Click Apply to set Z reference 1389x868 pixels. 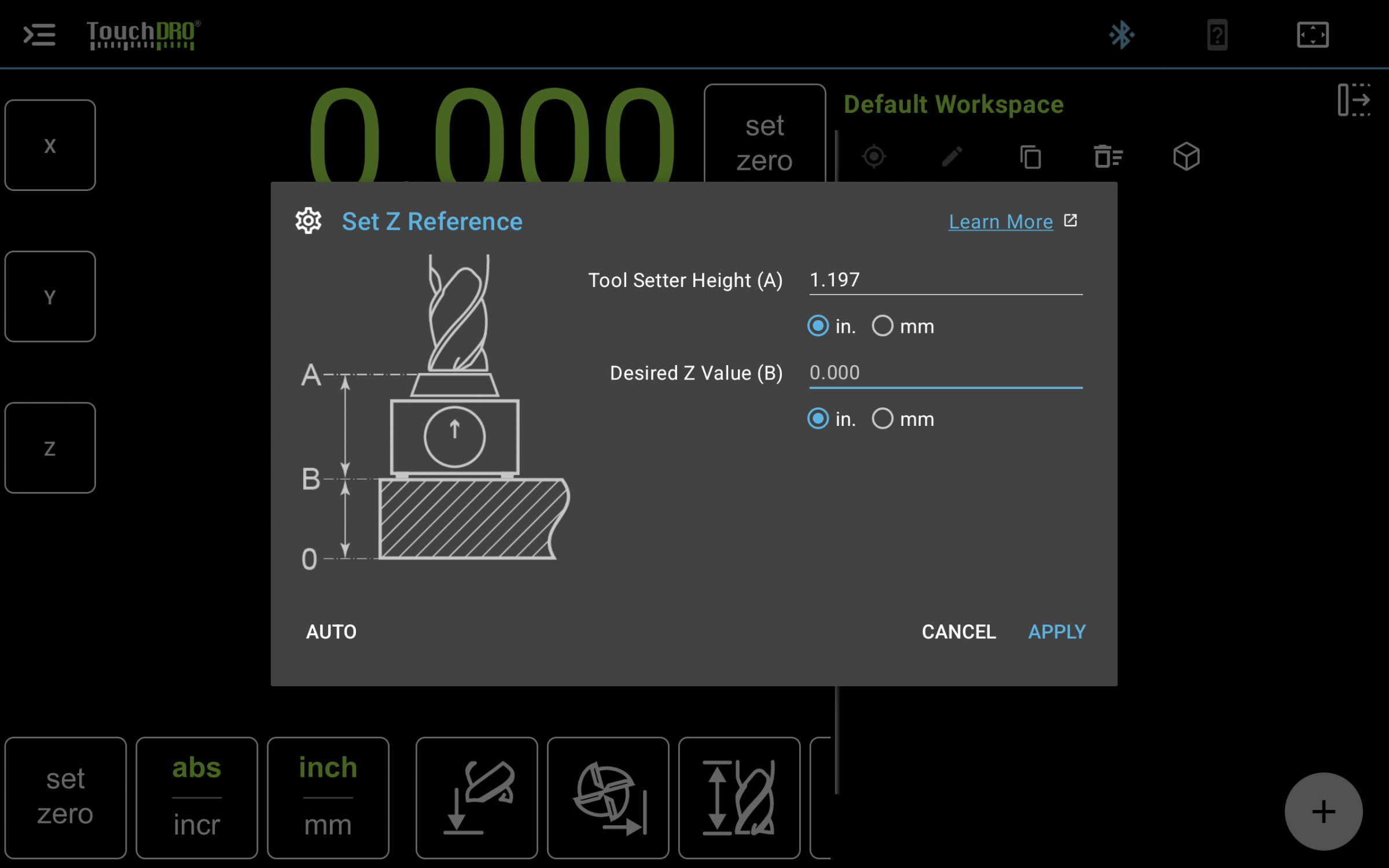(1057, 631)
